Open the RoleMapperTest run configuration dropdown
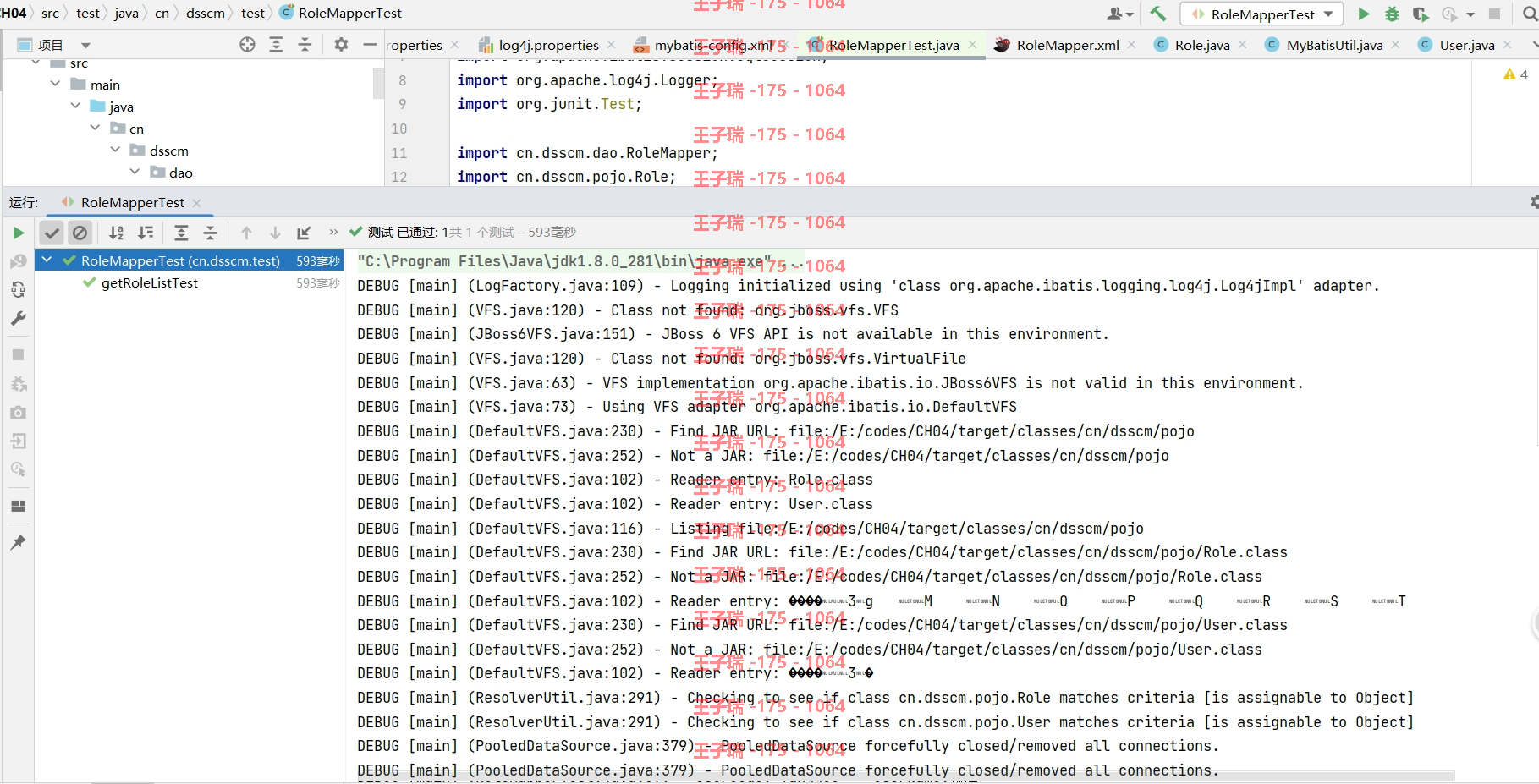The image size is (1539, 784). [1262, 14]
